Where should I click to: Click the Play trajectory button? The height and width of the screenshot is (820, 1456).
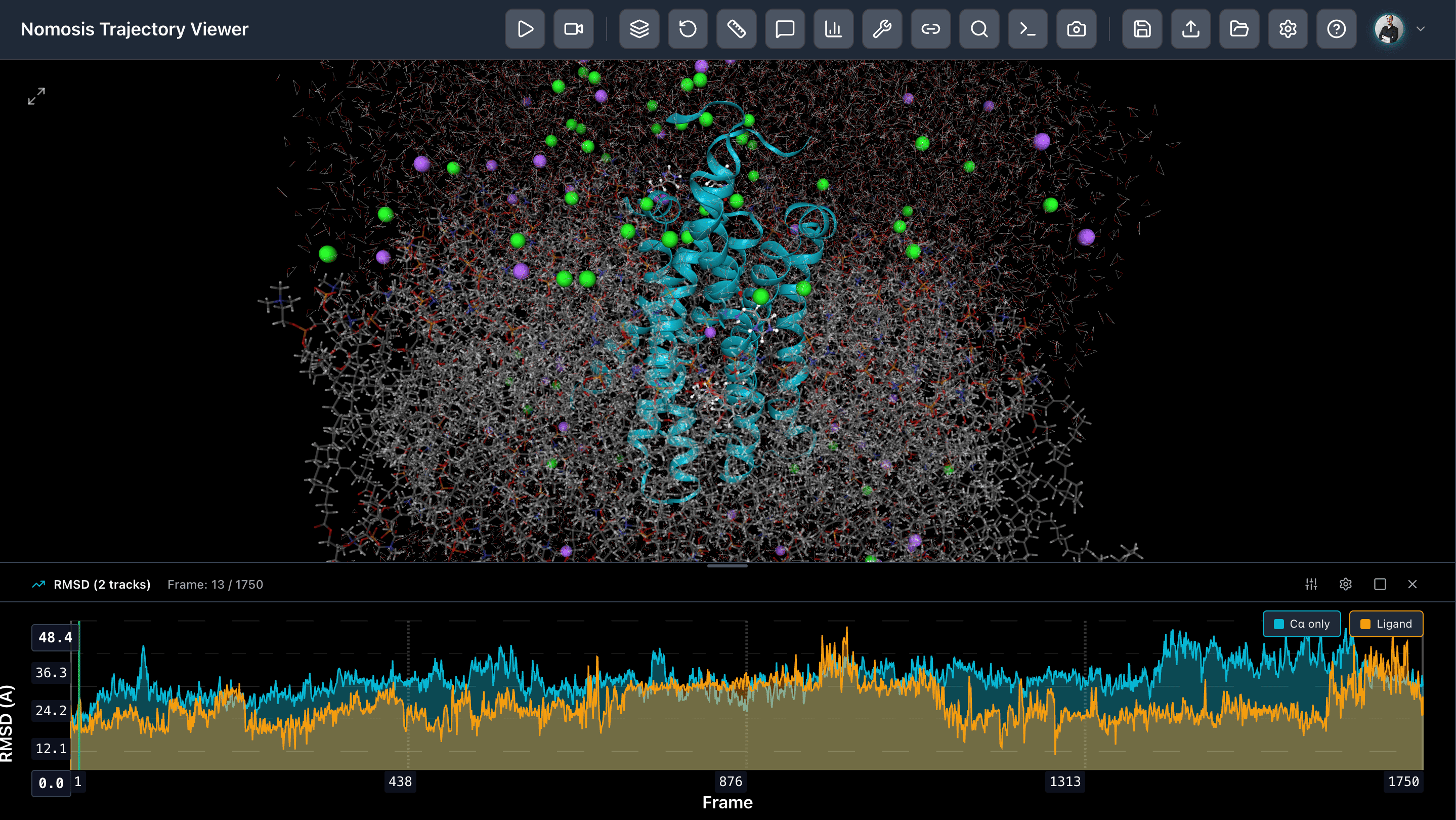[x=525, y=29]
